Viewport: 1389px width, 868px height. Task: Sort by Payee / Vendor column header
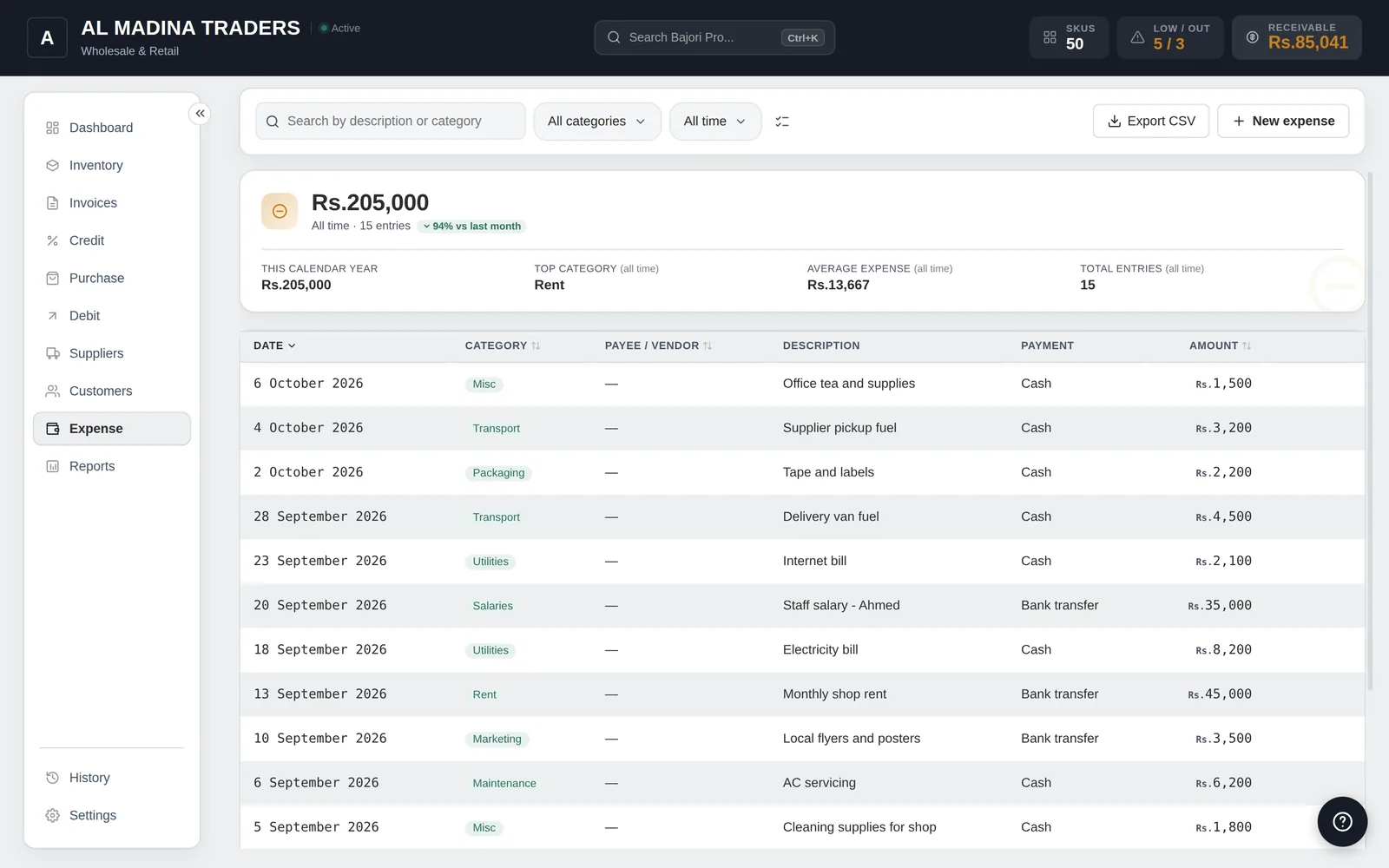[658, 345]
